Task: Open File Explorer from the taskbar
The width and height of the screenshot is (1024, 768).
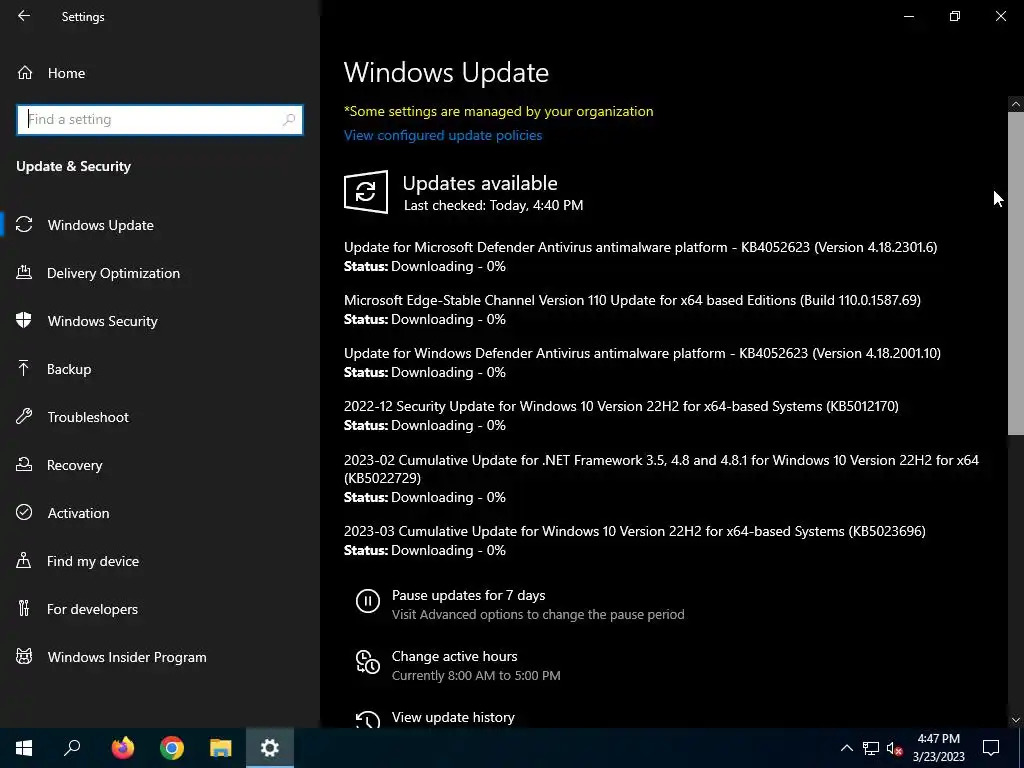Action: pyautogui.click(x=221, y=748)
